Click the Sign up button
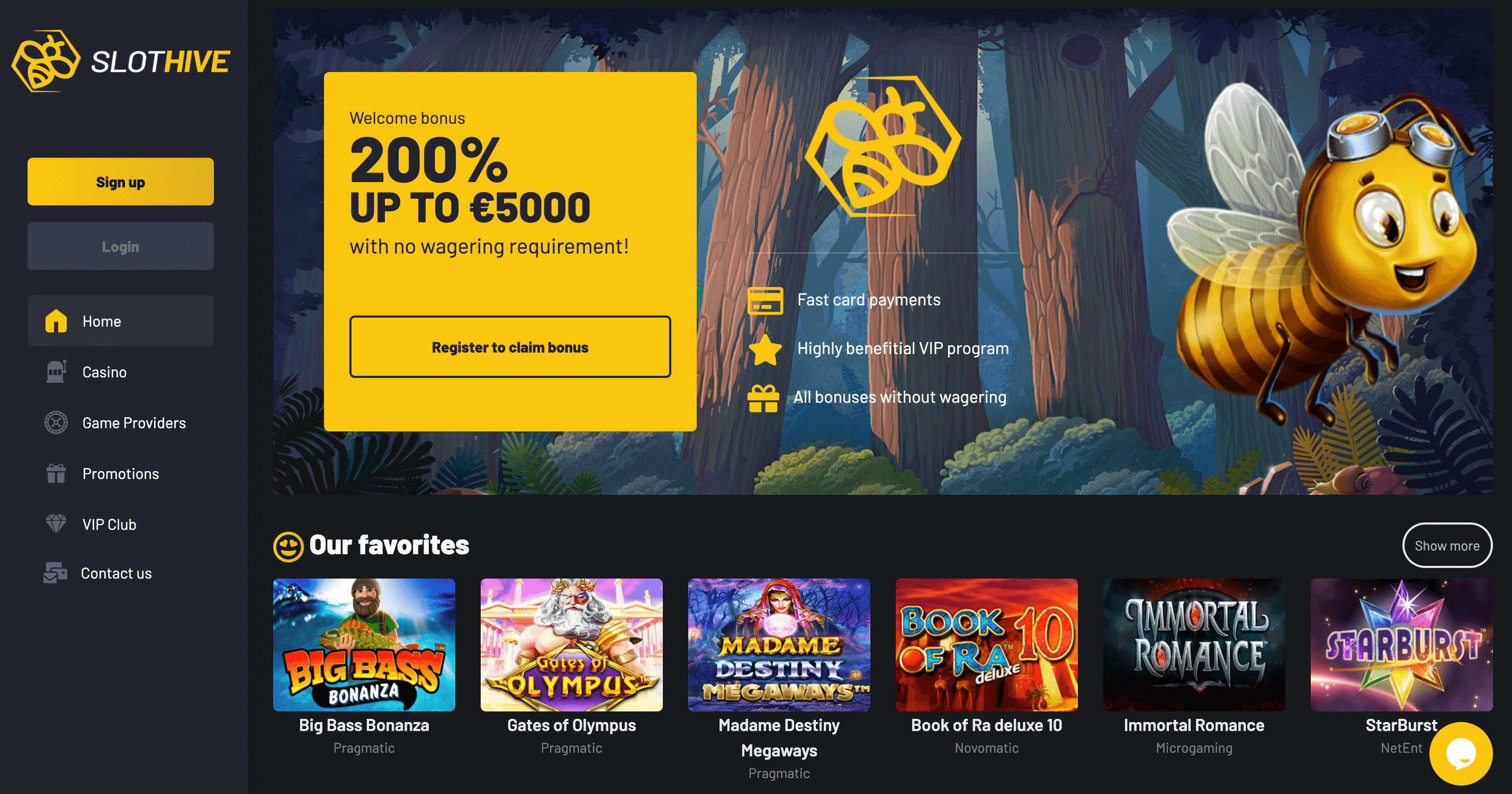This screenshot has width=1512, height=794. coord(120,182)
